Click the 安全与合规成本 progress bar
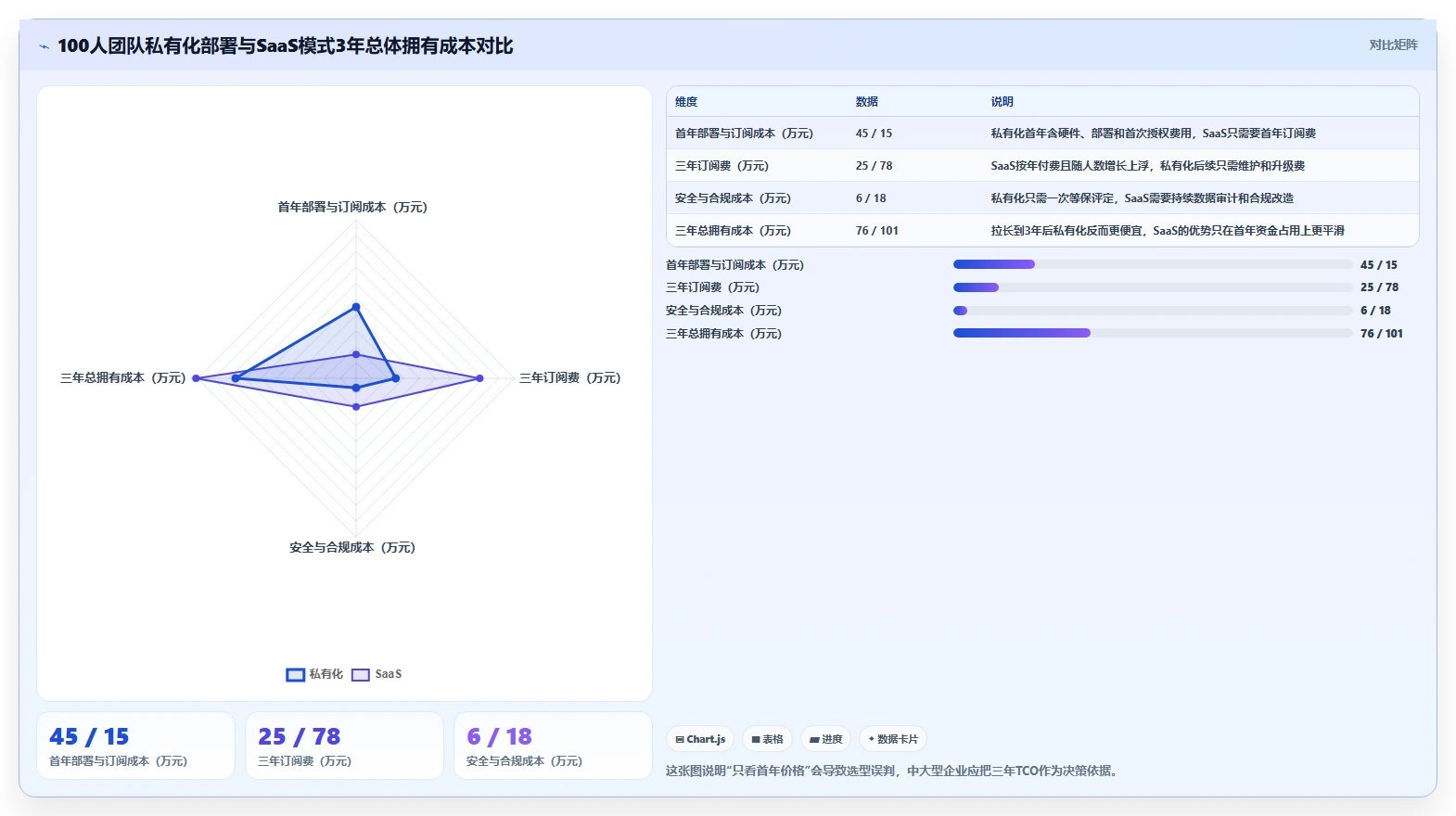The width and height of the screenshot is (1456, 816). [1153, 311]
